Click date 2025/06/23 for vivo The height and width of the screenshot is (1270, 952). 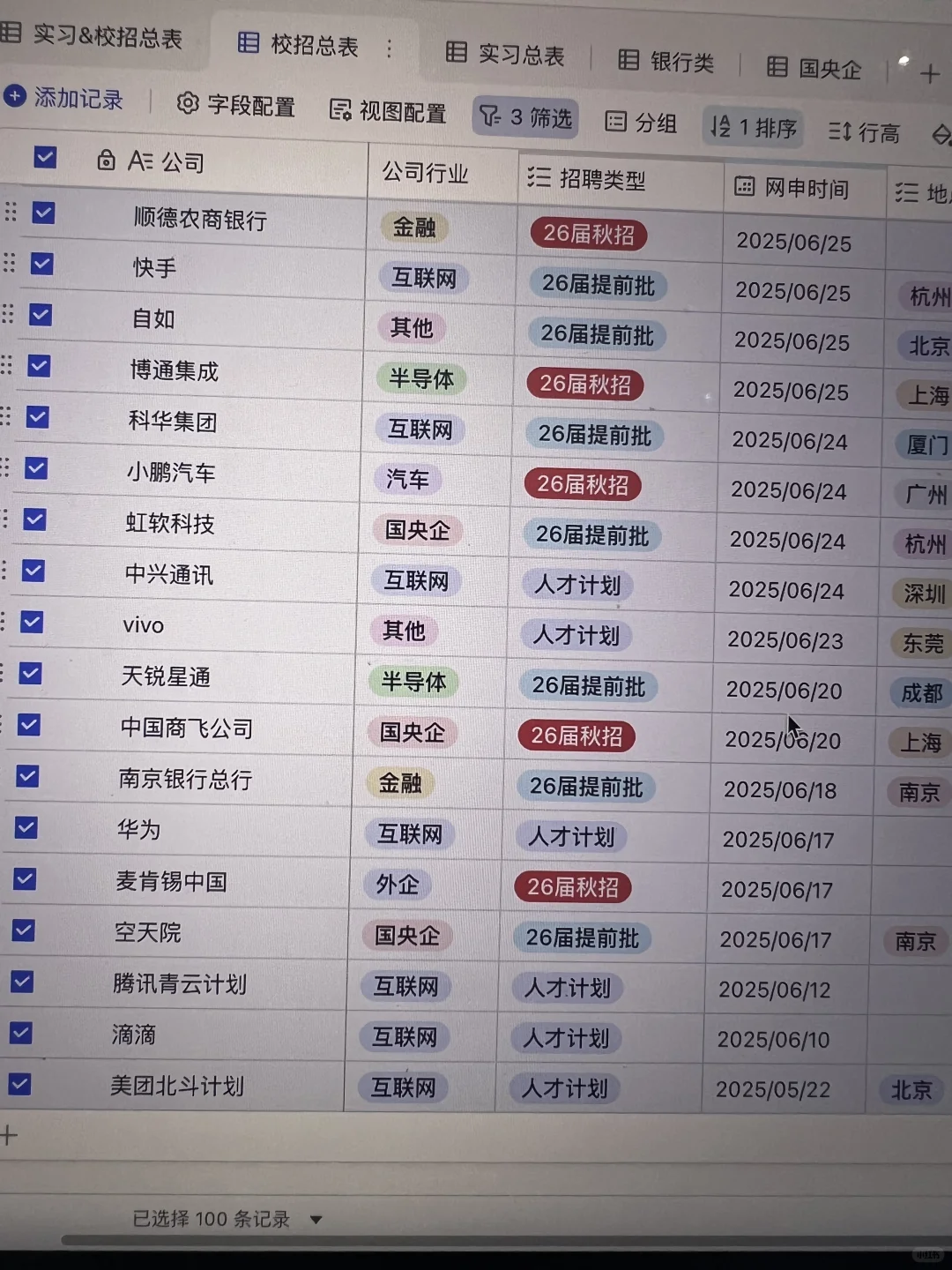(x=785, y=640)
